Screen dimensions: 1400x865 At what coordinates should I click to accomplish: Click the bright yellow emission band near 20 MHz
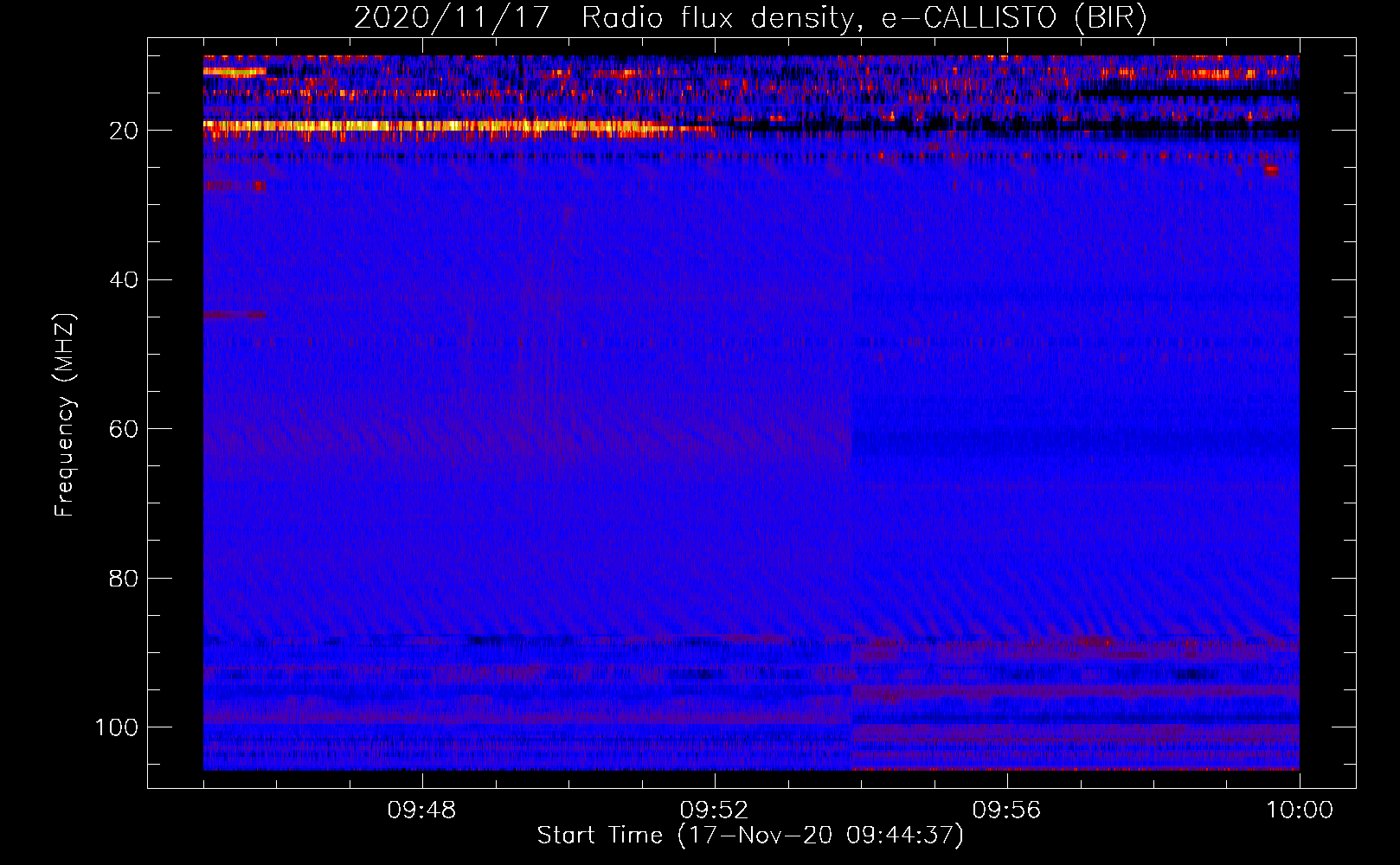coord(459,128)
